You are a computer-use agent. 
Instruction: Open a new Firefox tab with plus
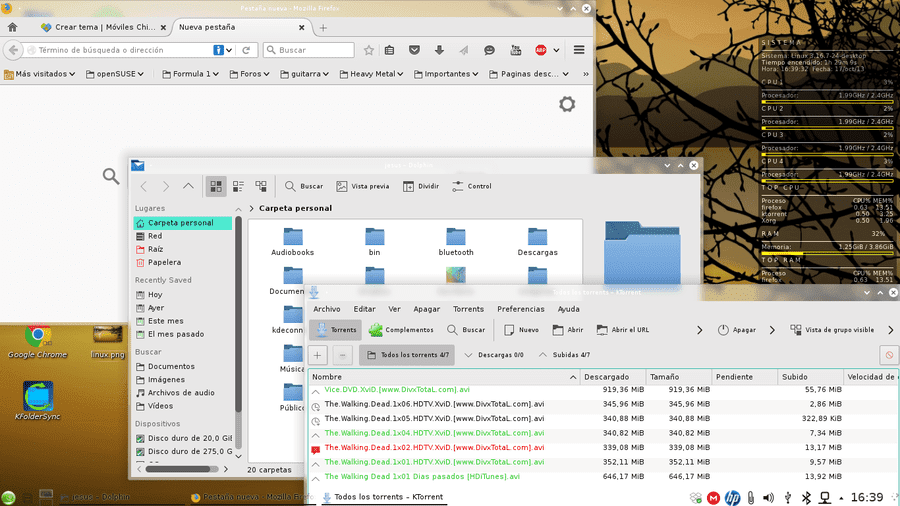[323, 28]
